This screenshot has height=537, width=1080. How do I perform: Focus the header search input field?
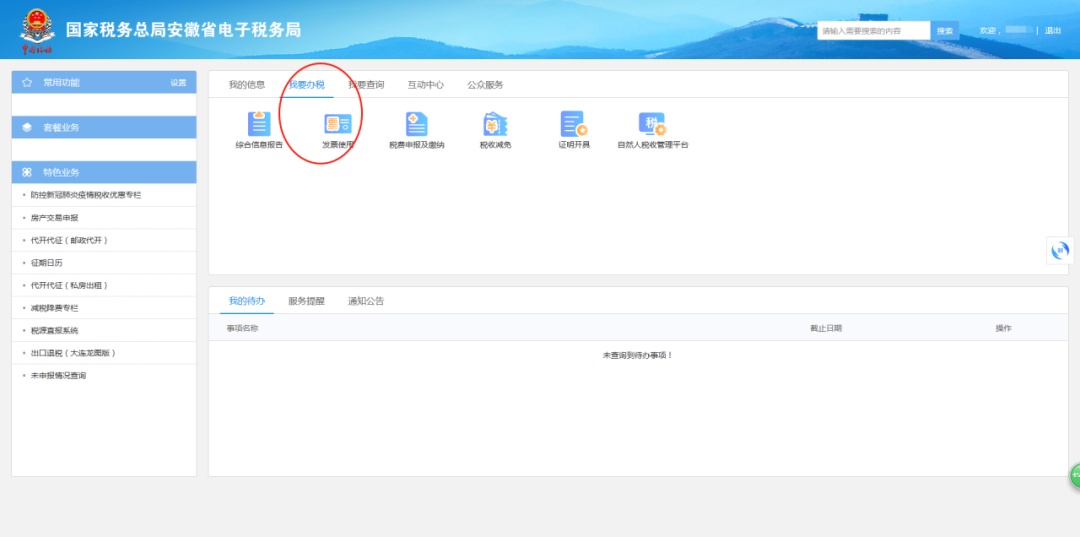(874, 30)
